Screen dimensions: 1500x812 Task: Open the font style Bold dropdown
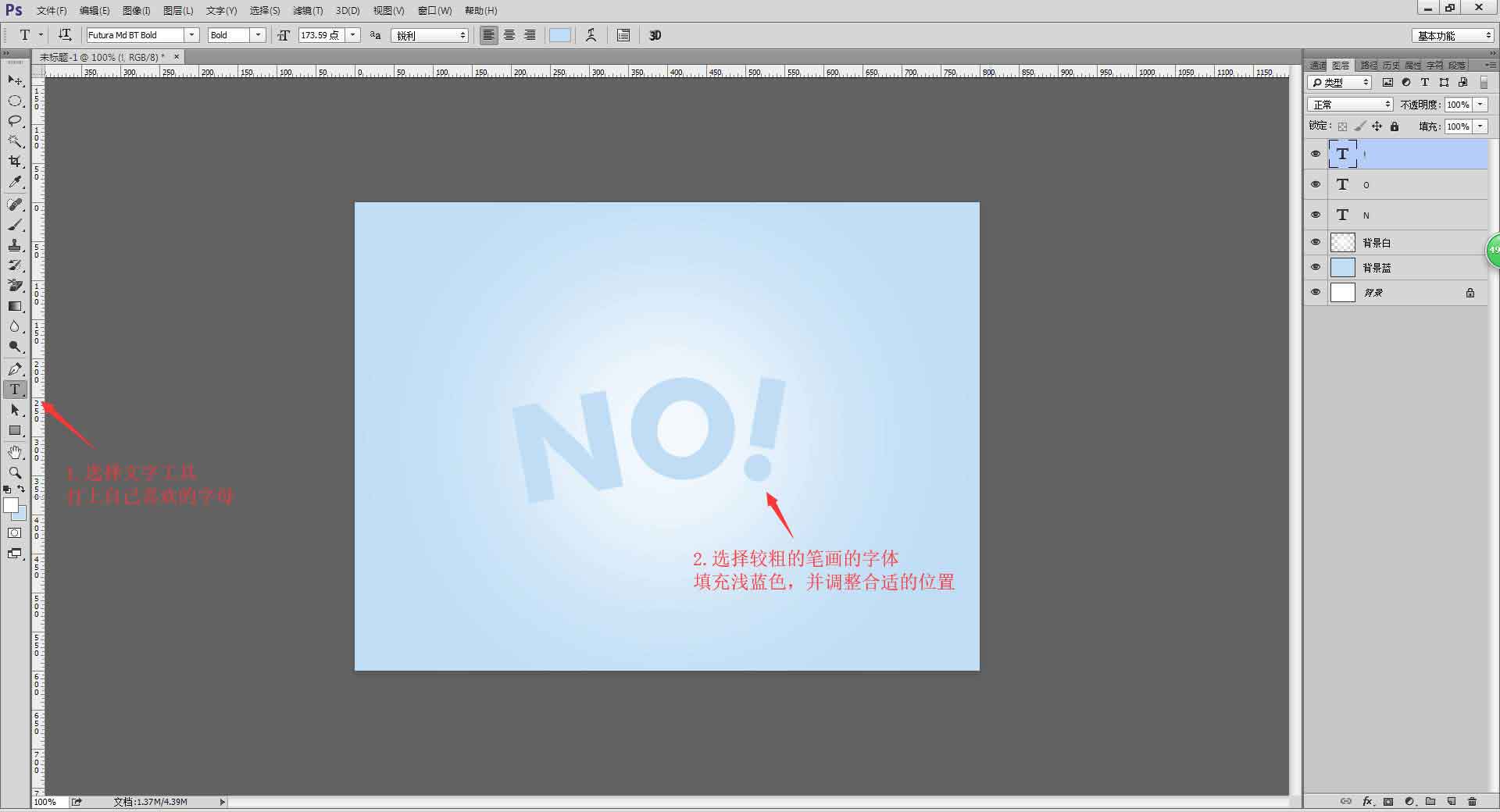click(258, 35)
